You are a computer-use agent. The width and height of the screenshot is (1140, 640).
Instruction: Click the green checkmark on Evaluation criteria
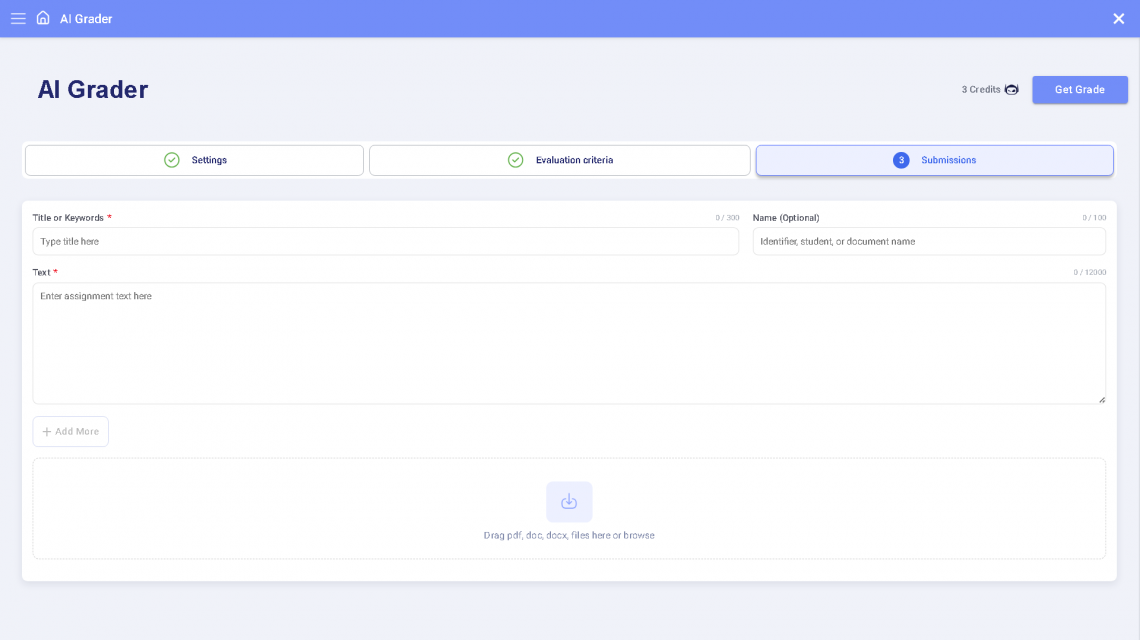point(516,160)
